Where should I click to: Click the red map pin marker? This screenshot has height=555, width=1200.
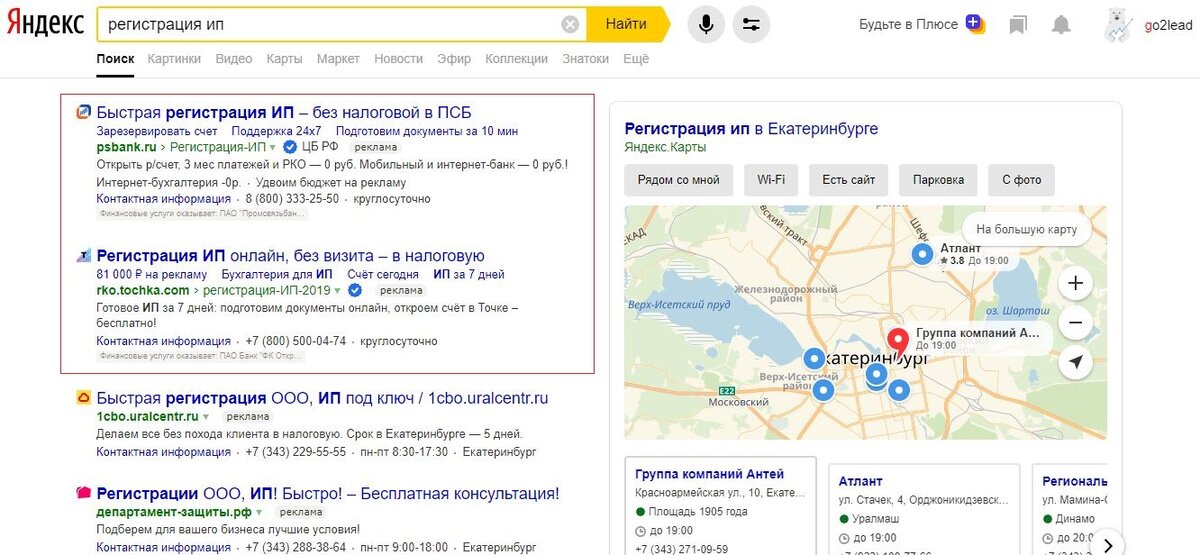pos(898,342)
